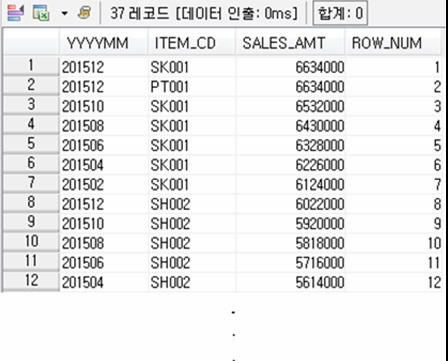Click YYYYMM cell 201508 in row 4
448x361 pixels.
[104, 126]
